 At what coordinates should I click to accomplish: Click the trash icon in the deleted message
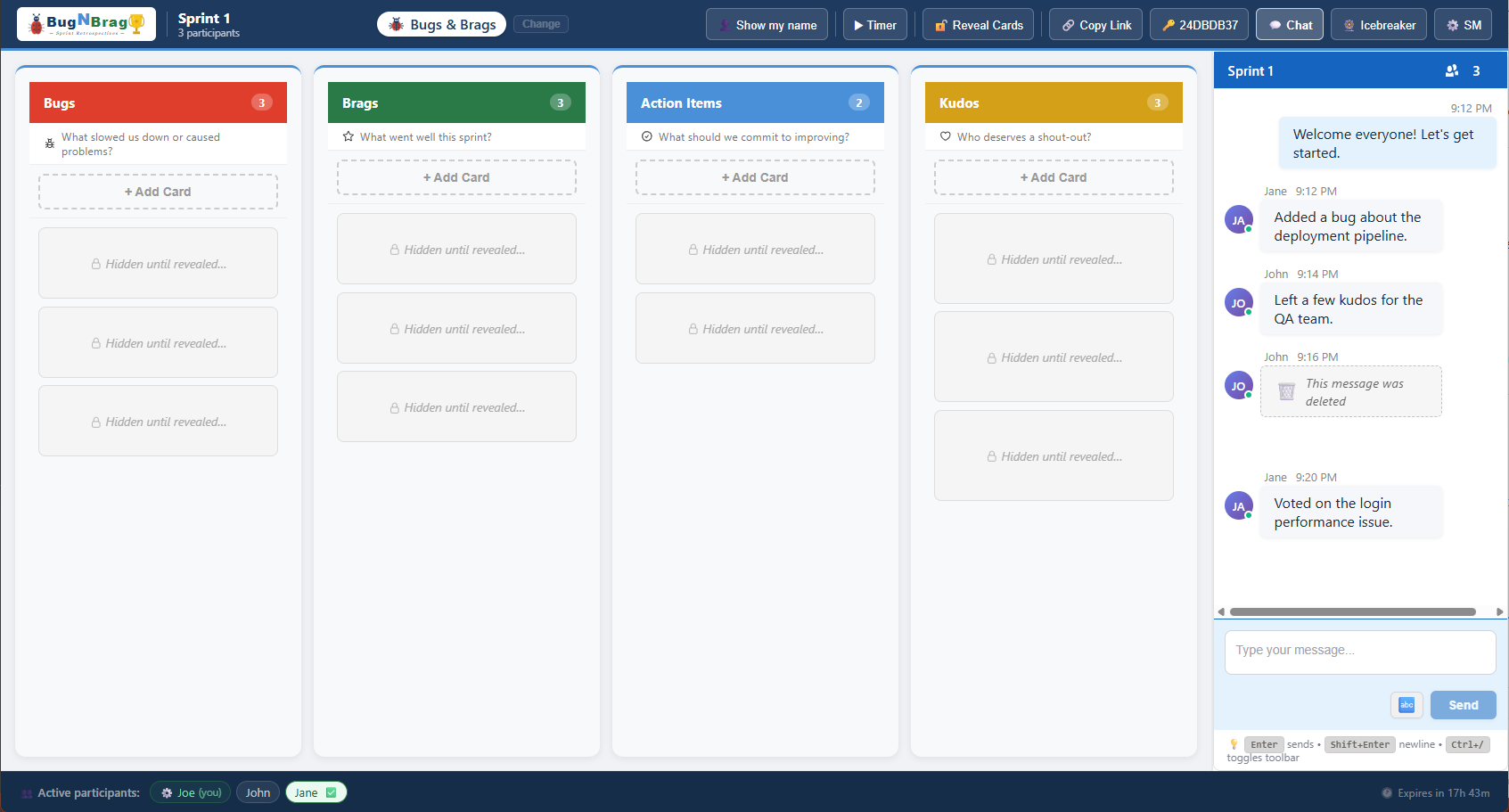[x=1286, y=391]
